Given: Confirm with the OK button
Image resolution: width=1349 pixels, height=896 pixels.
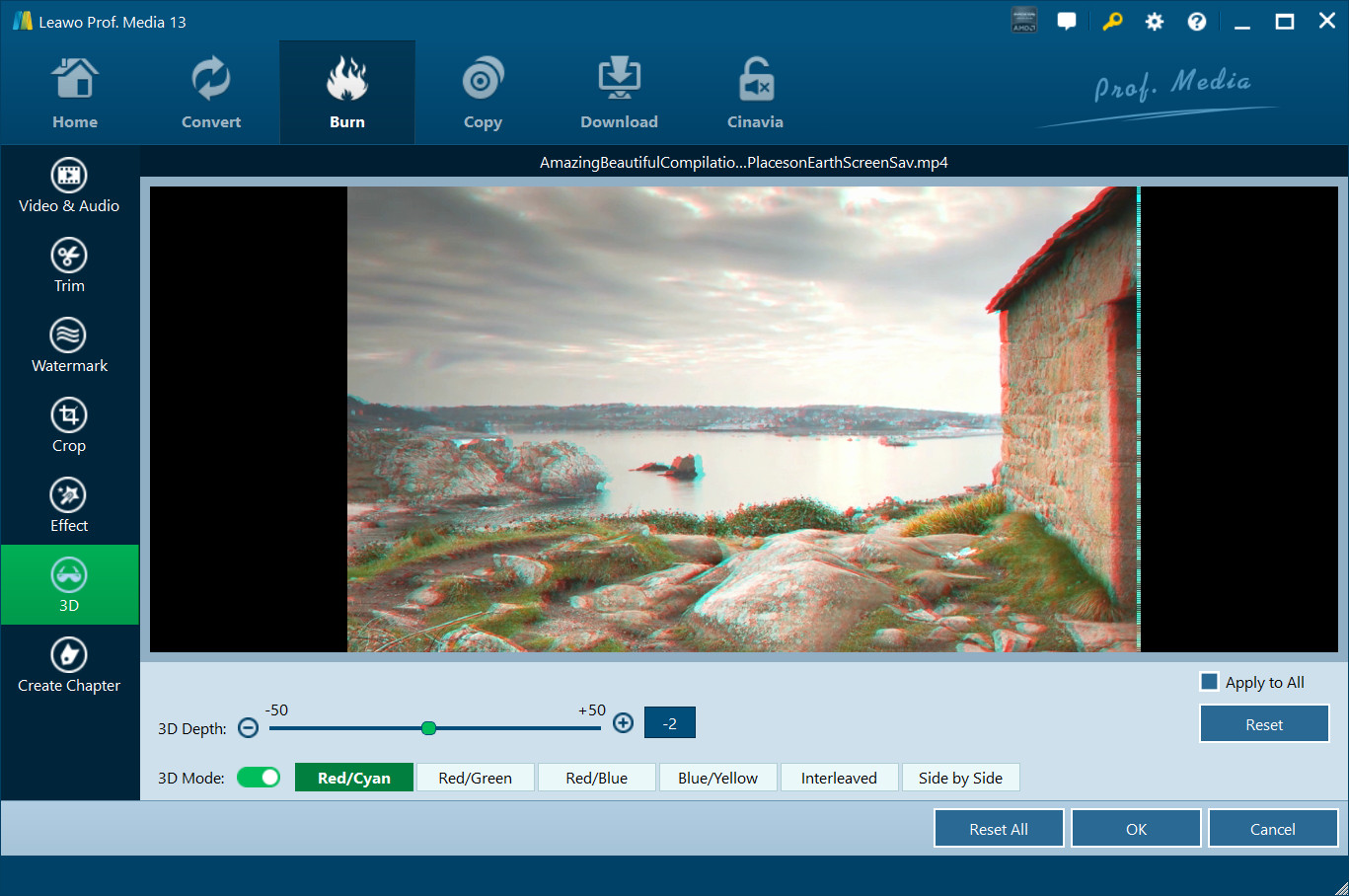Looking at the screenshot, I should tap(1136, 829).
